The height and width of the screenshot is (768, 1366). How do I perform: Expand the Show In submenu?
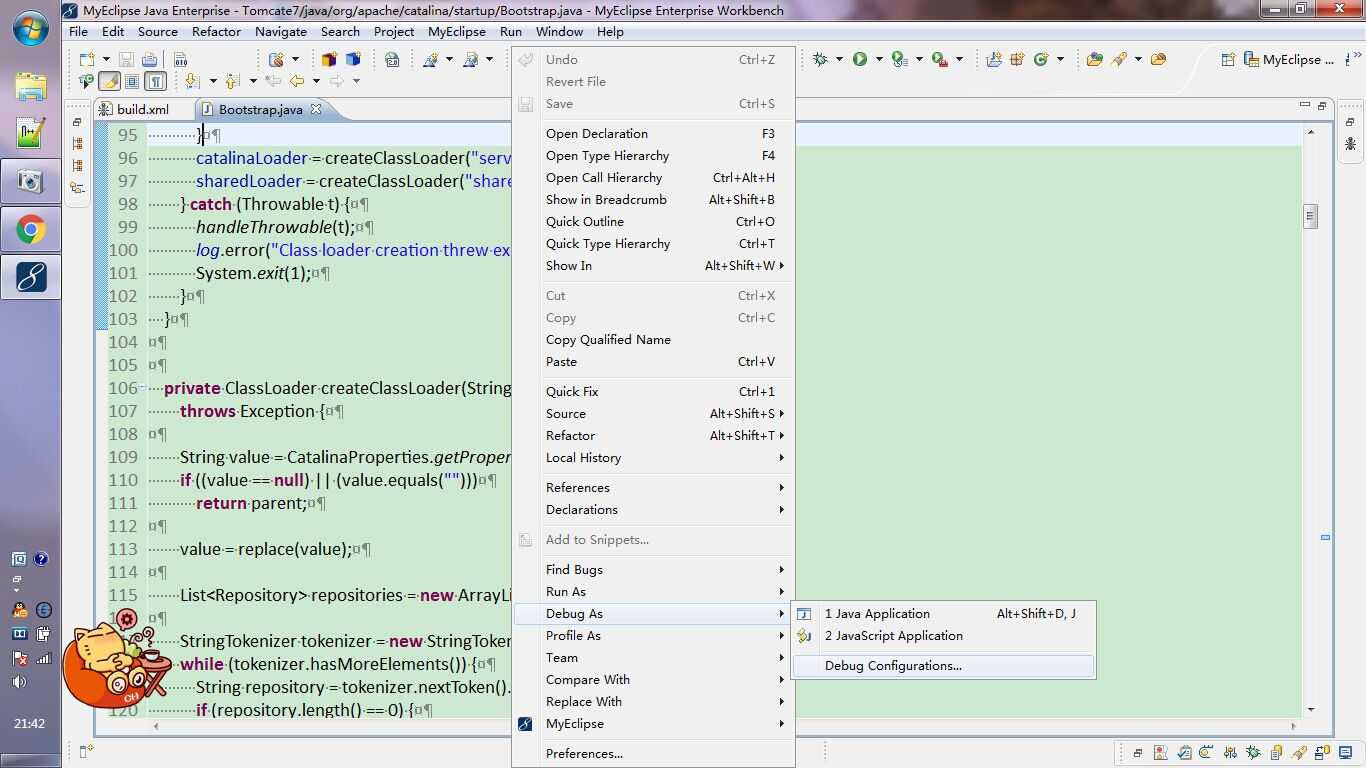654,266
